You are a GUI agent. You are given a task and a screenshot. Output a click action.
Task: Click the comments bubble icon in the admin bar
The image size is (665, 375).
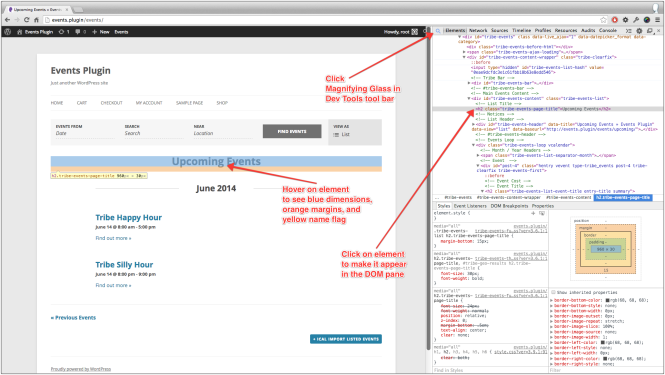[x=78, y=32]
